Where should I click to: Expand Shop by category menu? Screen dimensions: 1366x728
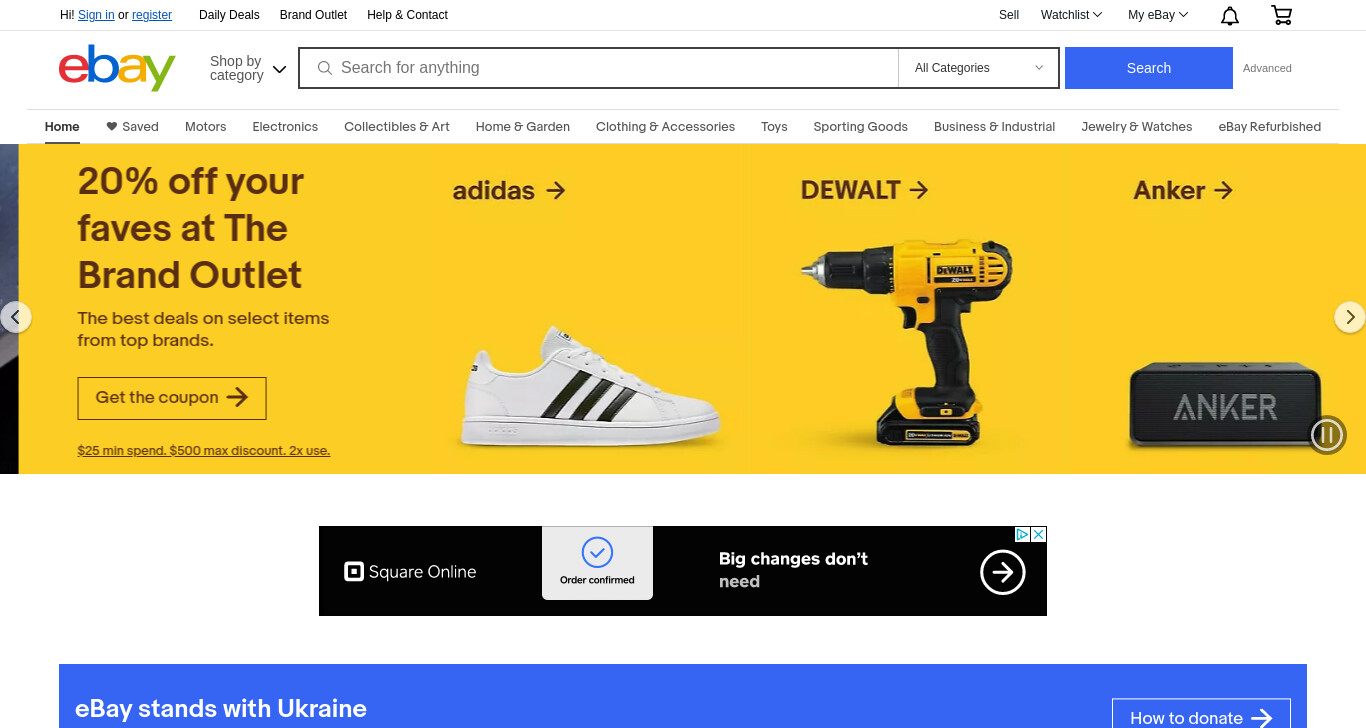point(248,68)
